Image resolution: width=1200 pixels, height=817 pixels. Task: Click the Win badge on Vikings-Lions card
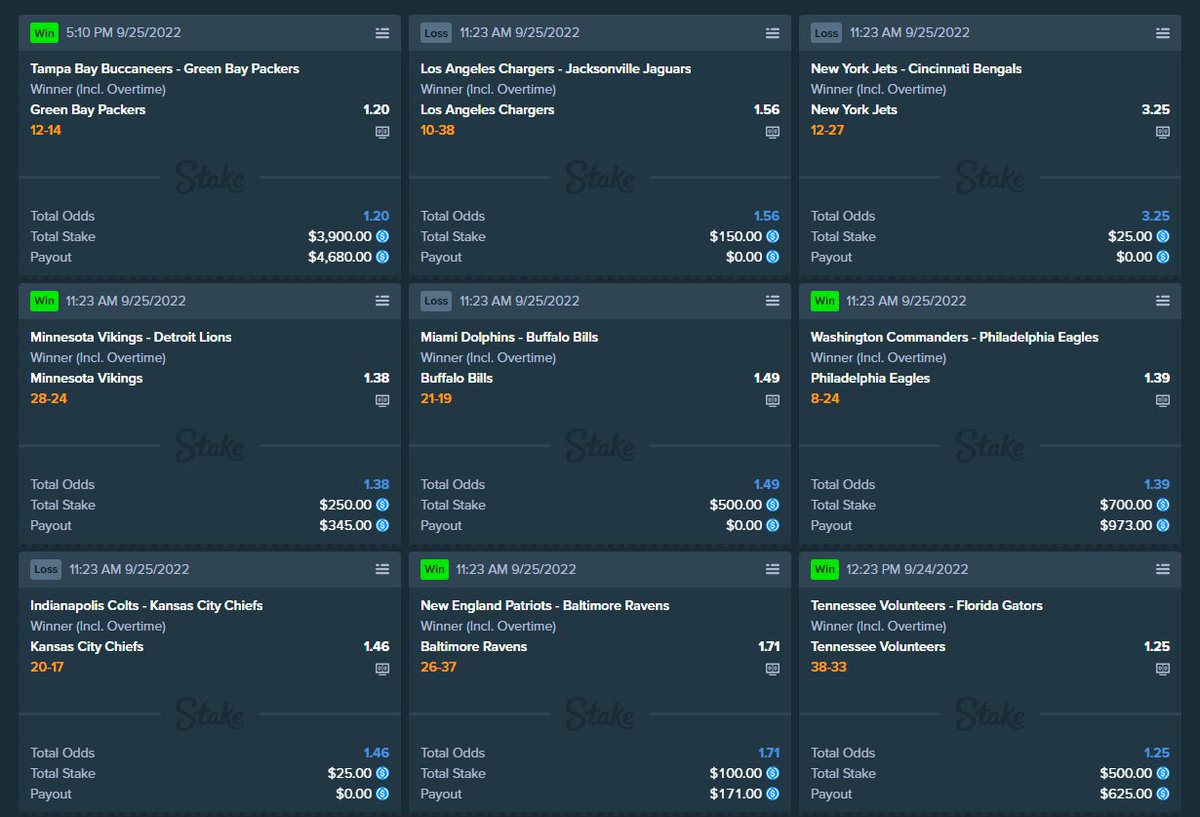click(45, 301)
